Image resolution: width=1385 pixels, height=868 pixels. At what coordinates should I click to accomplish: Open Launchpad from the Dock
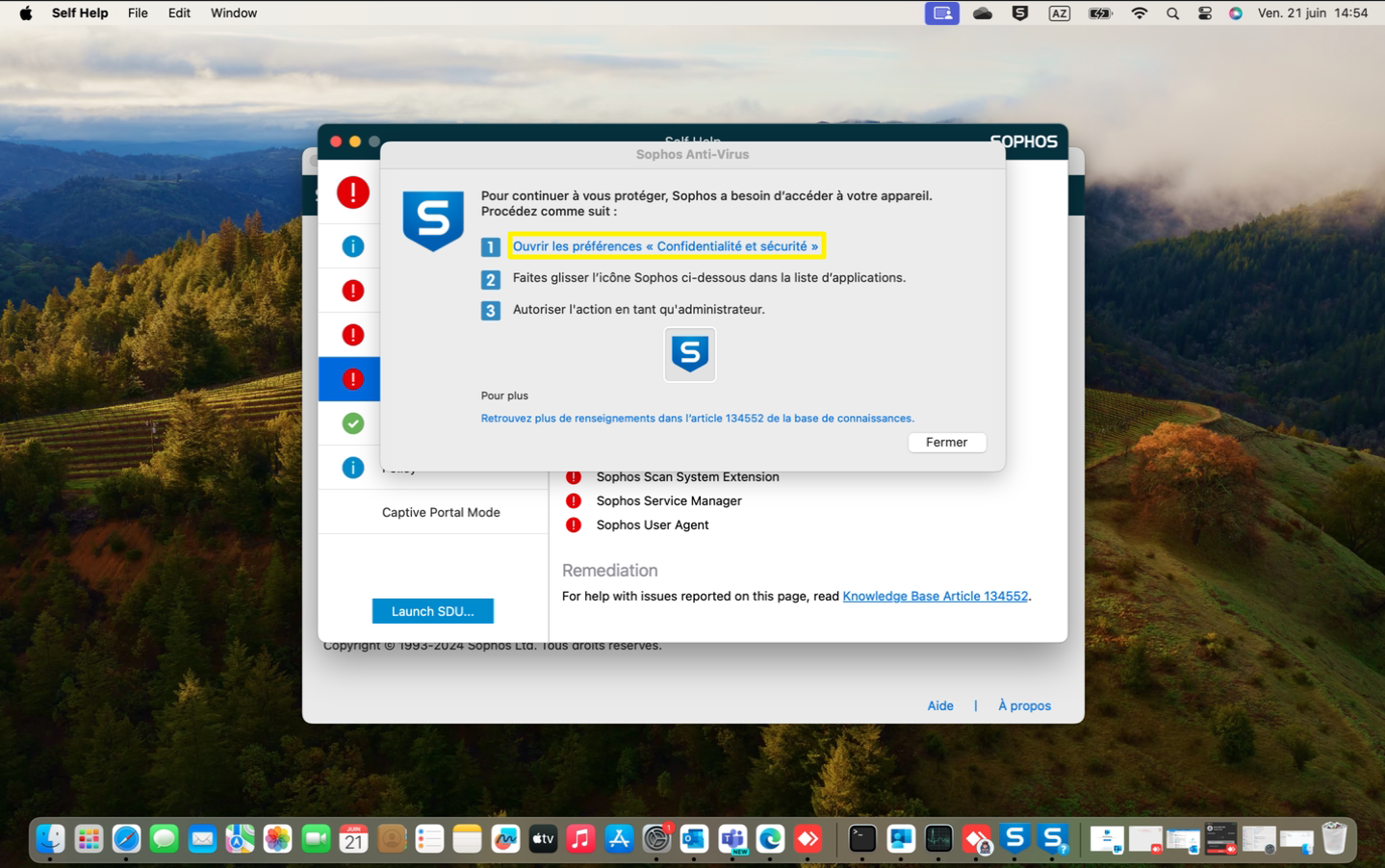click(x=89, y=839)
